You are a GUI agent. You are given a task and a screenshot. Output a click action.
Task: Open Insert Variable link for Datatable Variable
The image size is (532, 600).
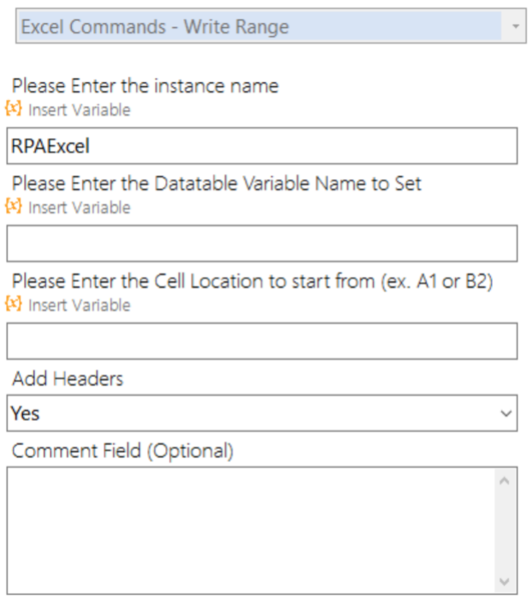79,207
